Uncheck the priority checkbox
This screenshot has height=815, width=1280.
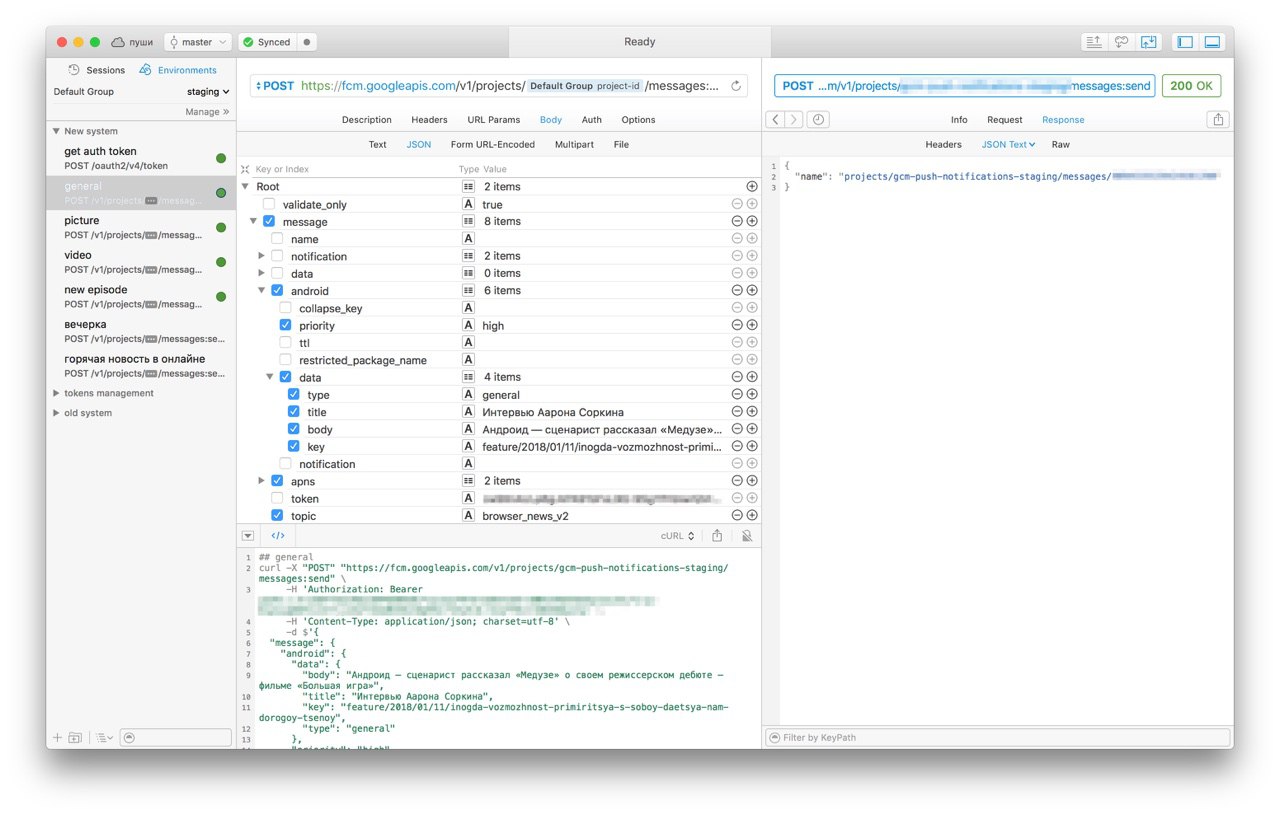[x=285, y=326]
